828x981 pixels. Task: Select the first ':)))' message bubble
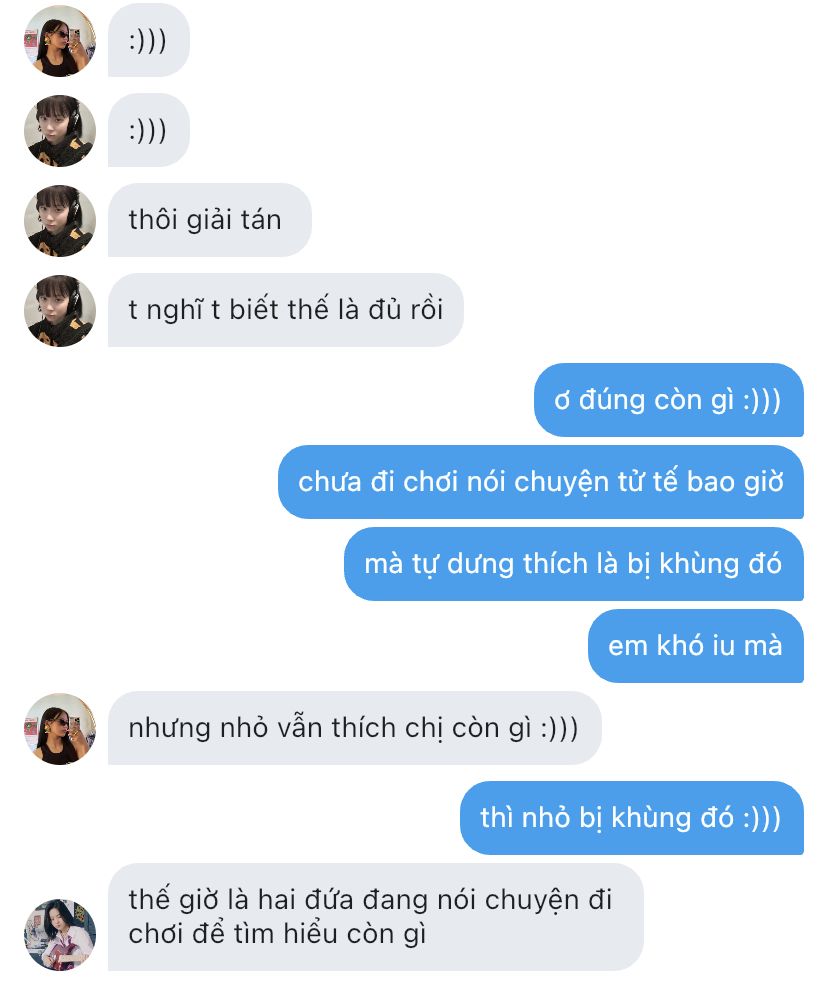[148, 41]
